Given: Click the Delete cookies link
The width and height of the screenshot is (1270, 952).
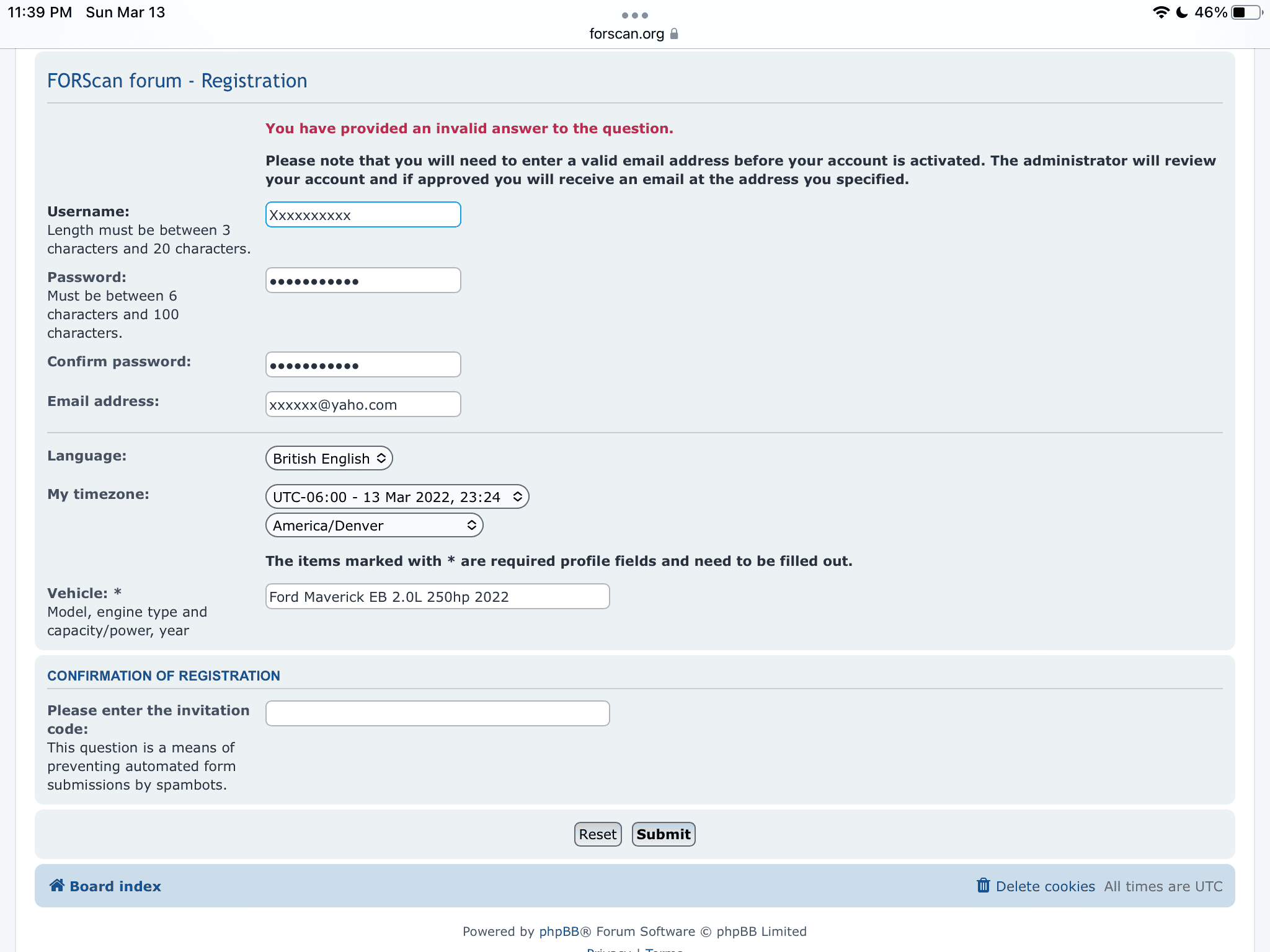Looking at the screenshot, I should tap(1045, 886).
